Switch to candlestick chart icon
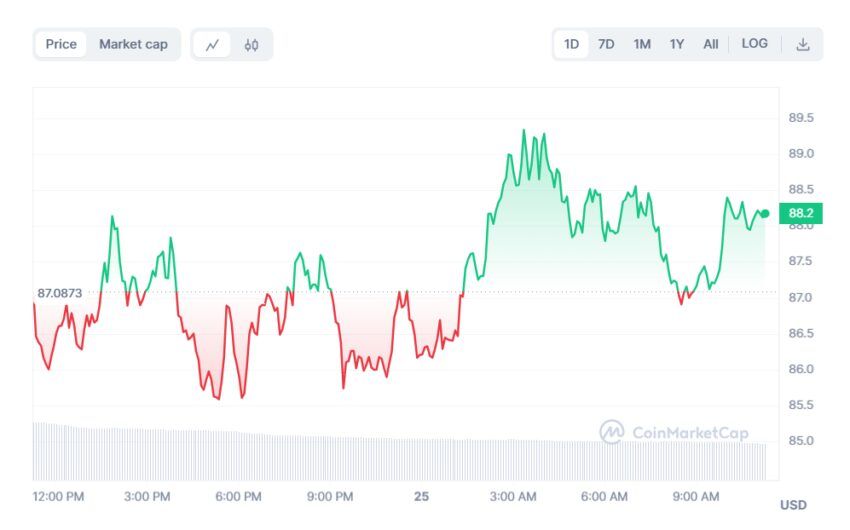This screenshot has height=530, width=850. pos(251,44)
